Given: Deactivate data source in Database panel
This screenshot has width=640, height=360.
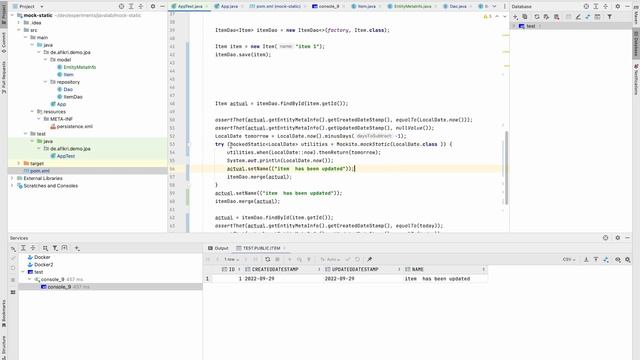Looking at the screenshot, I should 556,17.
